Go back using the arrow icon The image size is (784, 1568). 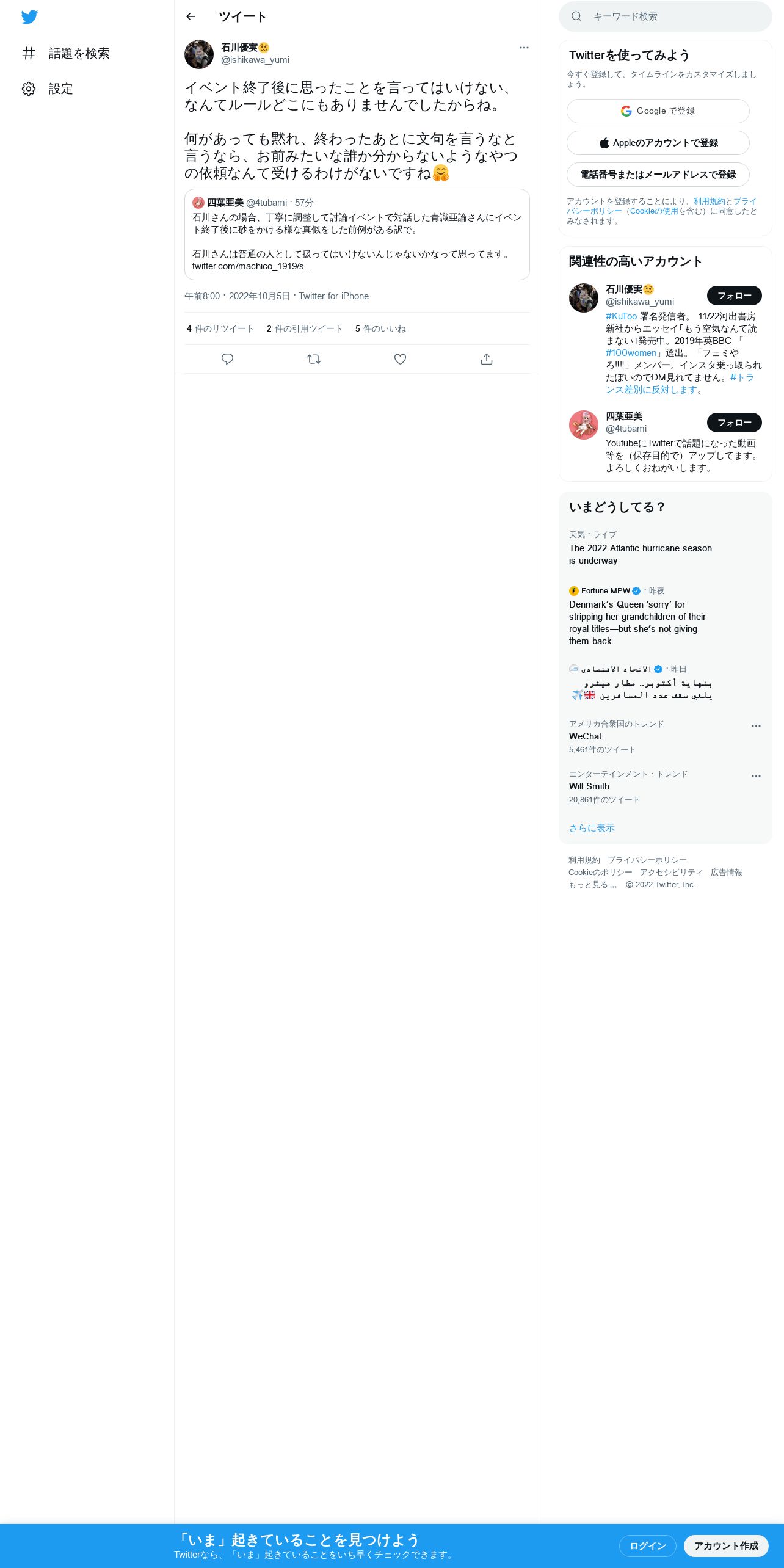[191, 16]
